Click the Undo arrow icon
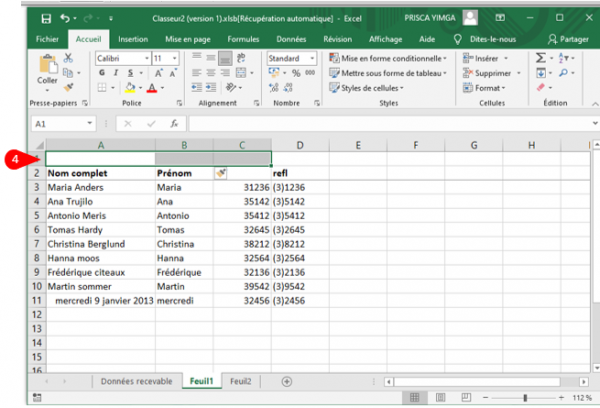Screen dimensions: 600x408 coord(65,18)
